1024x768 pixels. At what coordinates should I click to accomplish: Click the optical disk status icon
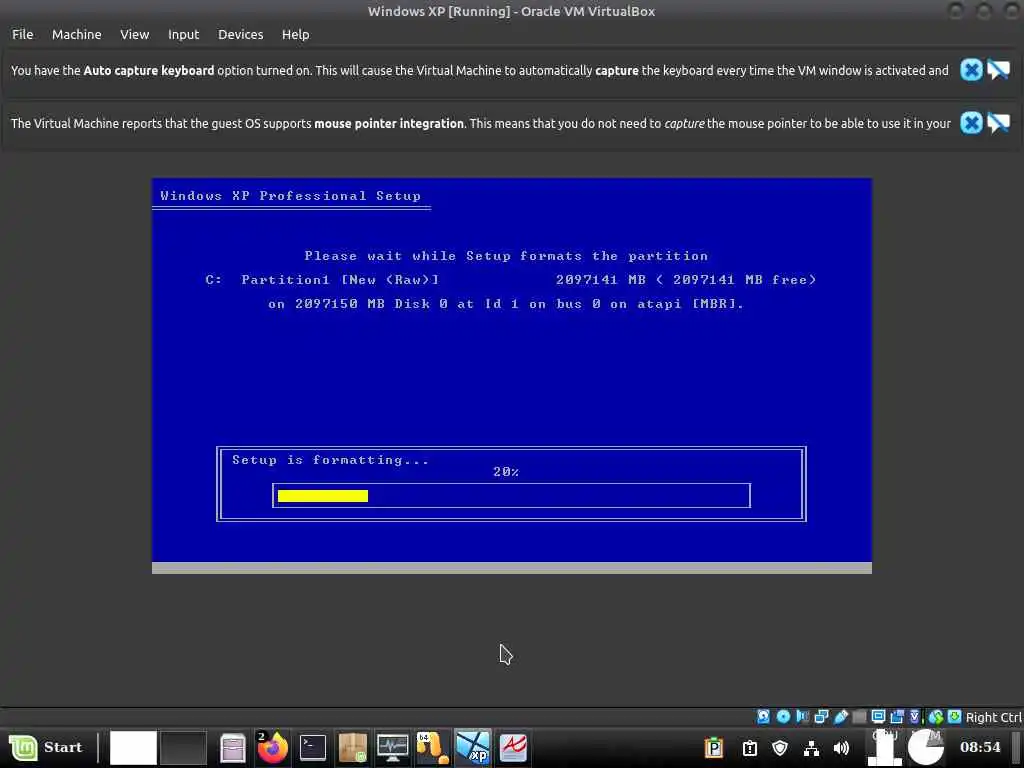[783, 716]
